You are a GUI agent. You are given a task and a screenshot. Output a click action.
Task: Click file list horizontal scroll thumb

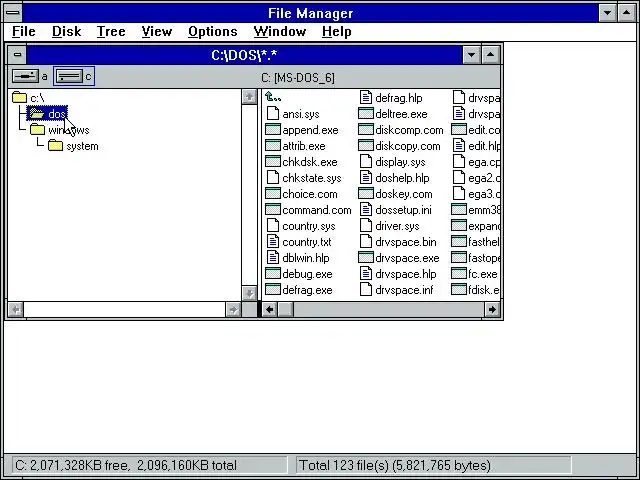pyautogui.click(x=285, y=309)
